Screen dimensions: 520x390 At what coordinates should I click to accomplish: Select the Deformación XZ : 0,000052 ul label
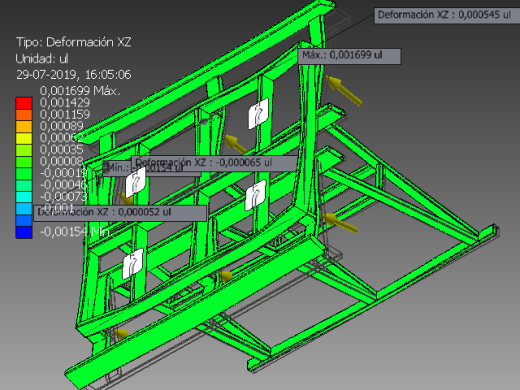click(120, 213)
